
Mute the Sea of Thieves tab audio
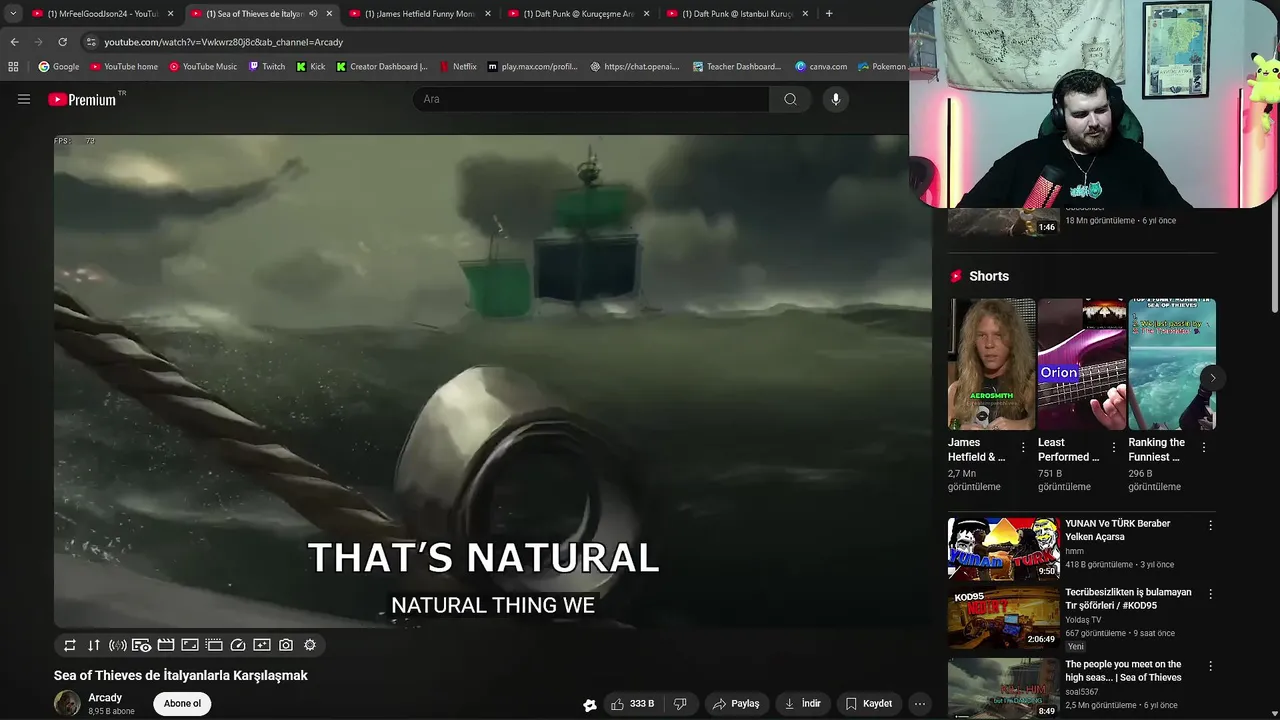click(x=313, y=14)
